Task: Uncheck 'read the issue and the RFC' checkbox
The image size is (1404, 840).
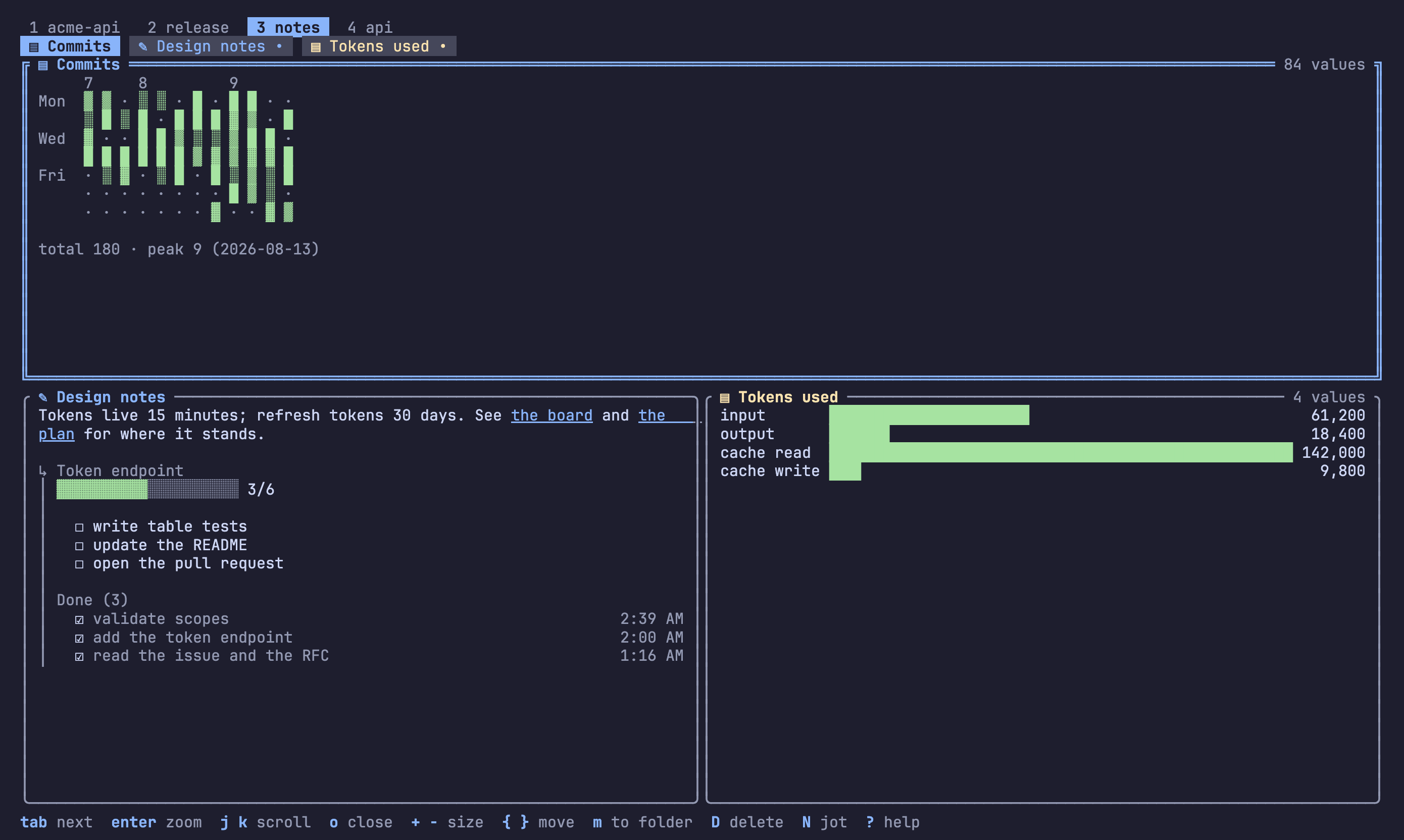Action: (79, 656)
